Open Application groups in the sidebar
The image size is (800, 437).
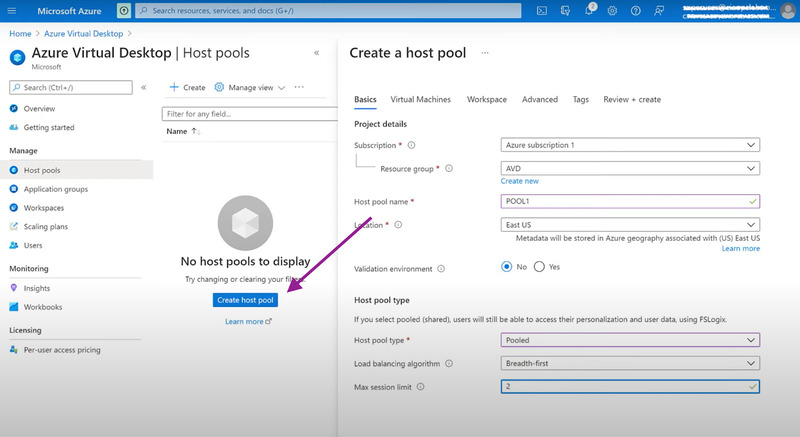55,189
